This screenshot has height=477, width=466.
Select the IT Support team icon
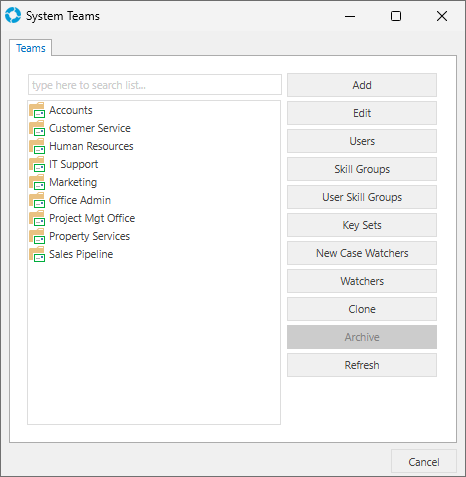(x=37, y=164)
